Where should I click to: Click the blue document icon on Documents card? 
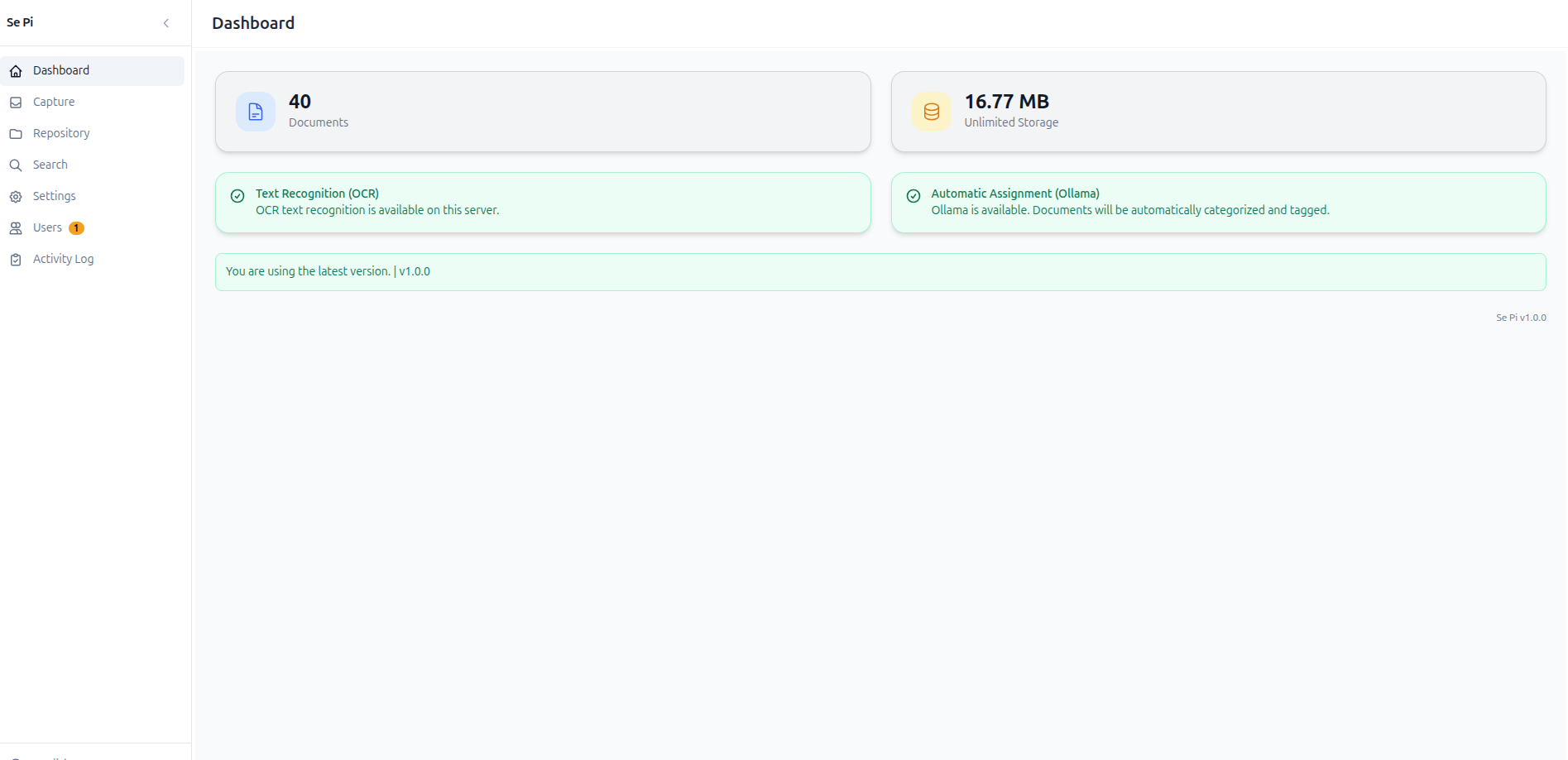click(x=256, y=112)
